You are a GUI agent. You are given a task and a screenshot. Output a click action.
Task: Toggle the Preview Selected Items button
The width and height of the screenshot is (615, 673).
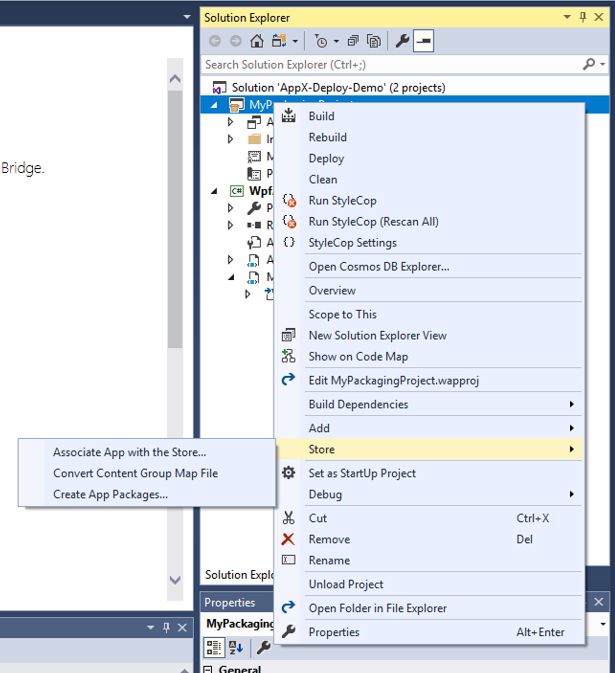[x=424, y=41]
